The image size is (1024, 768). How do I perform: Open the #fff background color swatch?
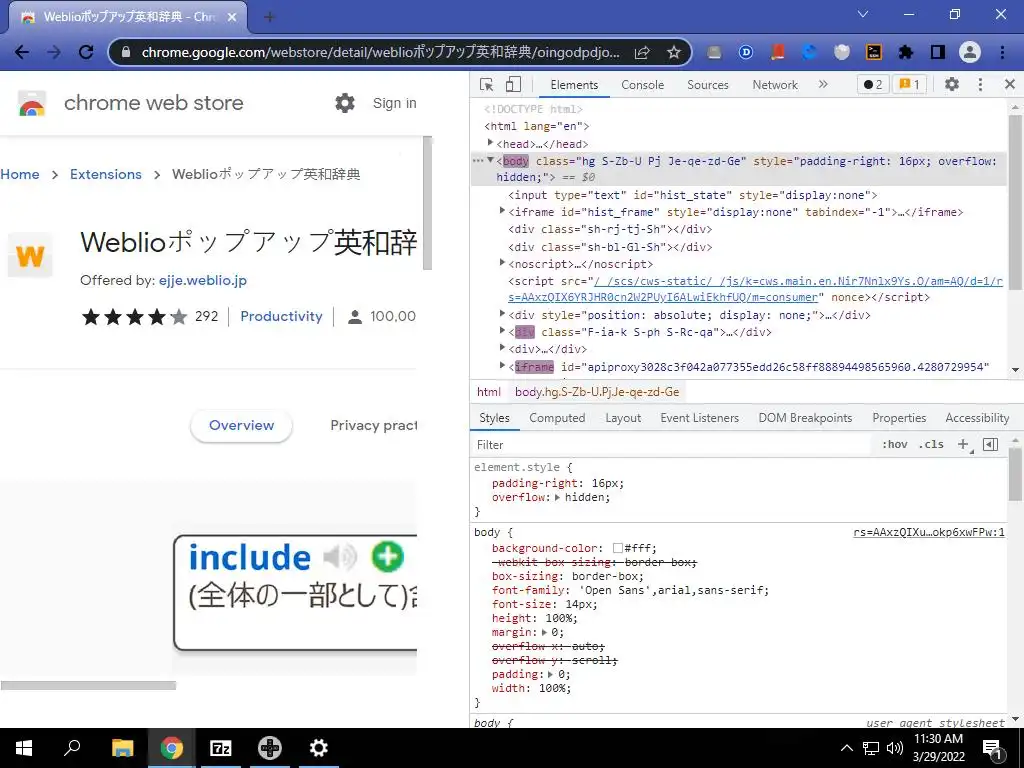coord(617,549)
